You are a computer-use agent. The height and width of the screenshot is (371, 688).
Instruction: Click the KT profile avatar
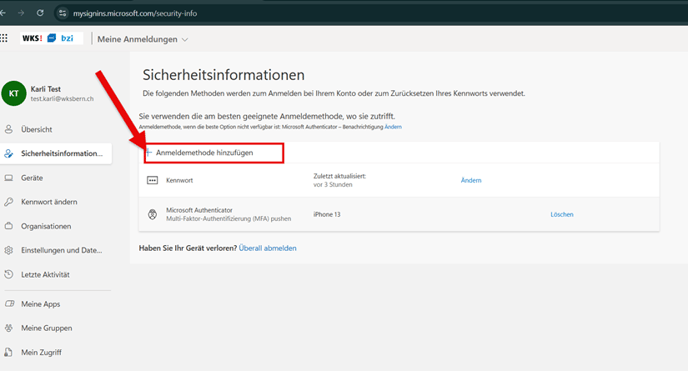(x=14, y=93)
